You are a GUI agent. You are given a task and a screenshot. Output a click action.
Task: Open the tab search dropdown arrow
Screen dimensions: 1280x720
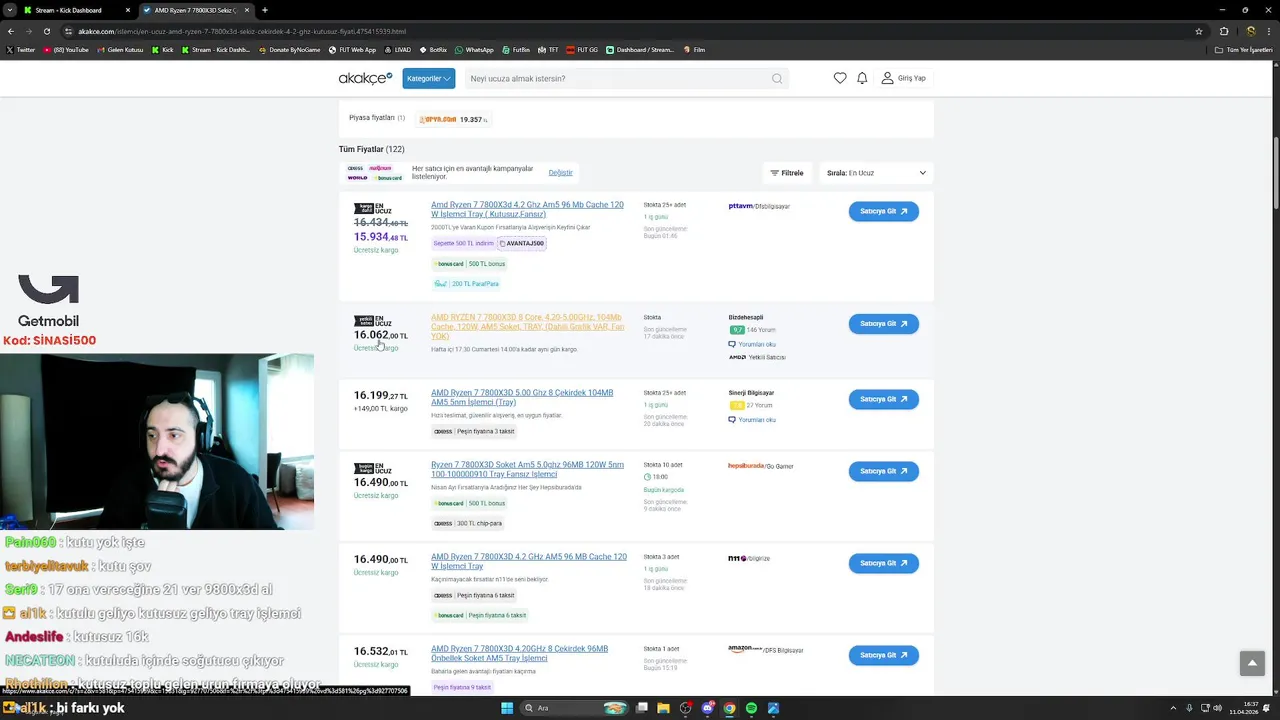(9, 10)
